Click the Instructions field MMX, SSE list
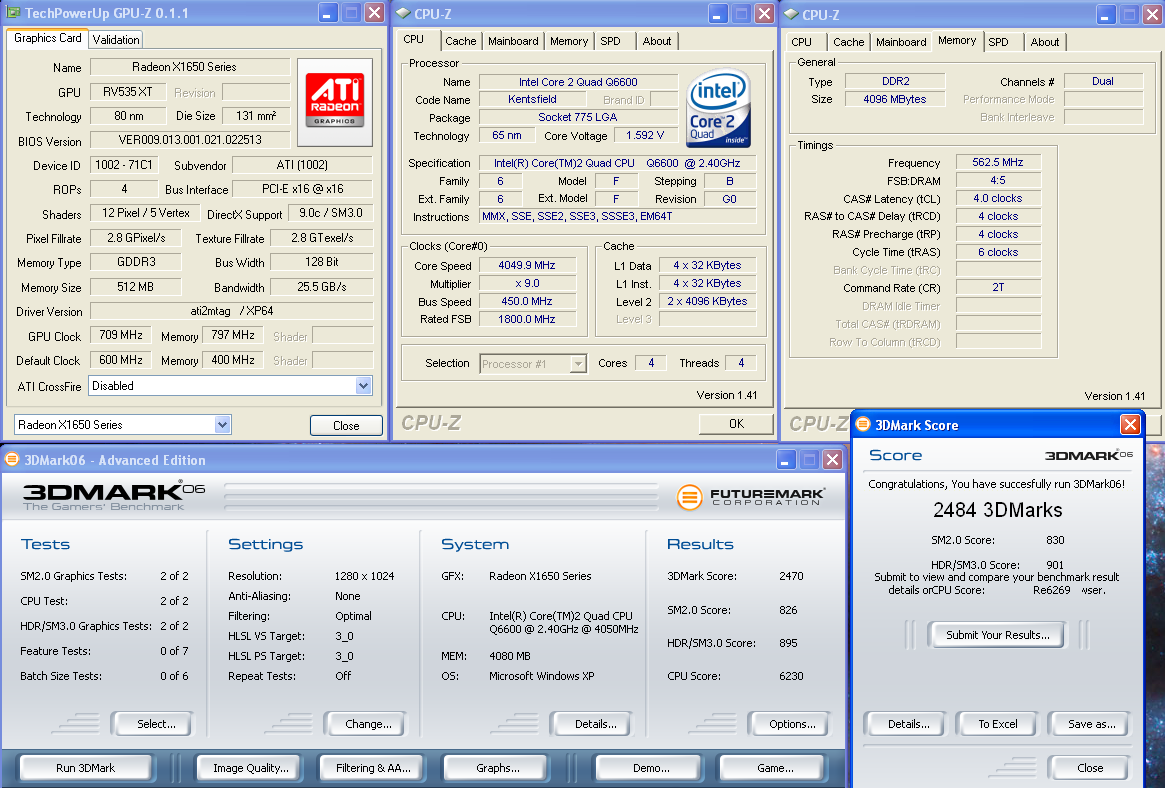 tap(617, 216)
